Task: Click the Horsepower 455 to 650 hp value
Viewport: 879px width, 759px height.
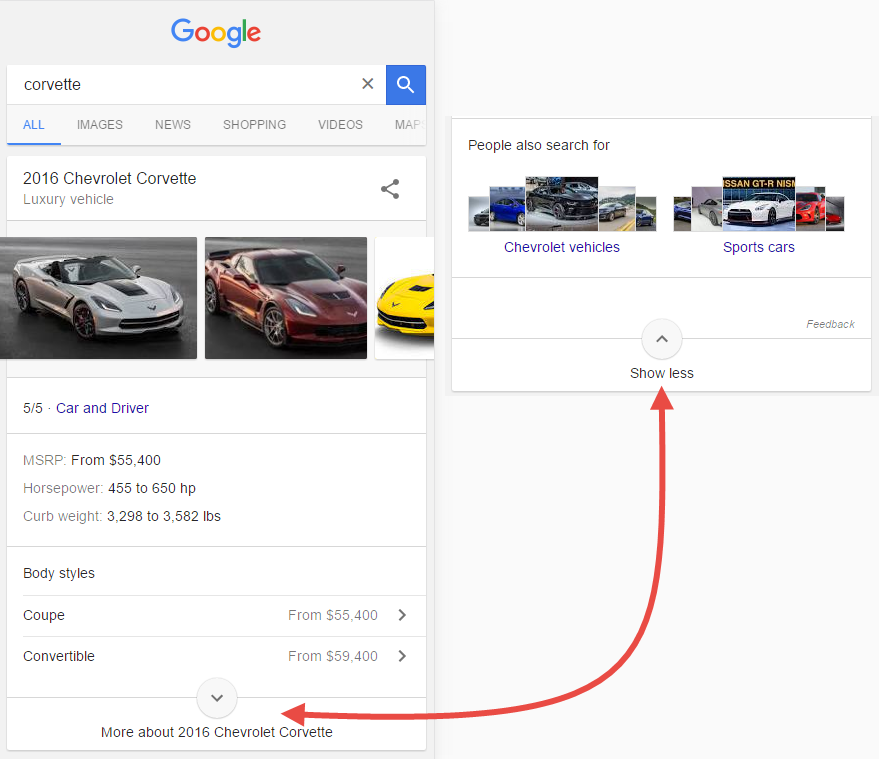Action: (152, 488)
